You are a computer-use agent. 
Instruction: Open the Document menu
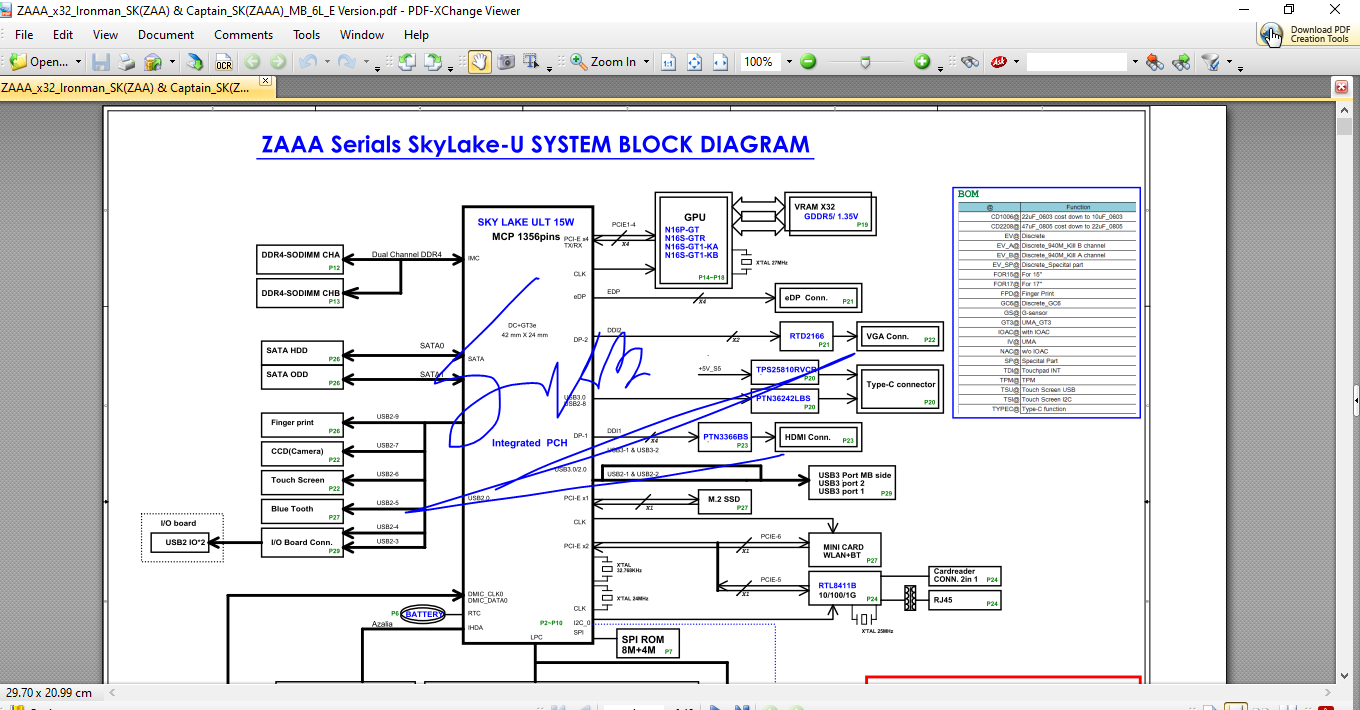(166, 34)
